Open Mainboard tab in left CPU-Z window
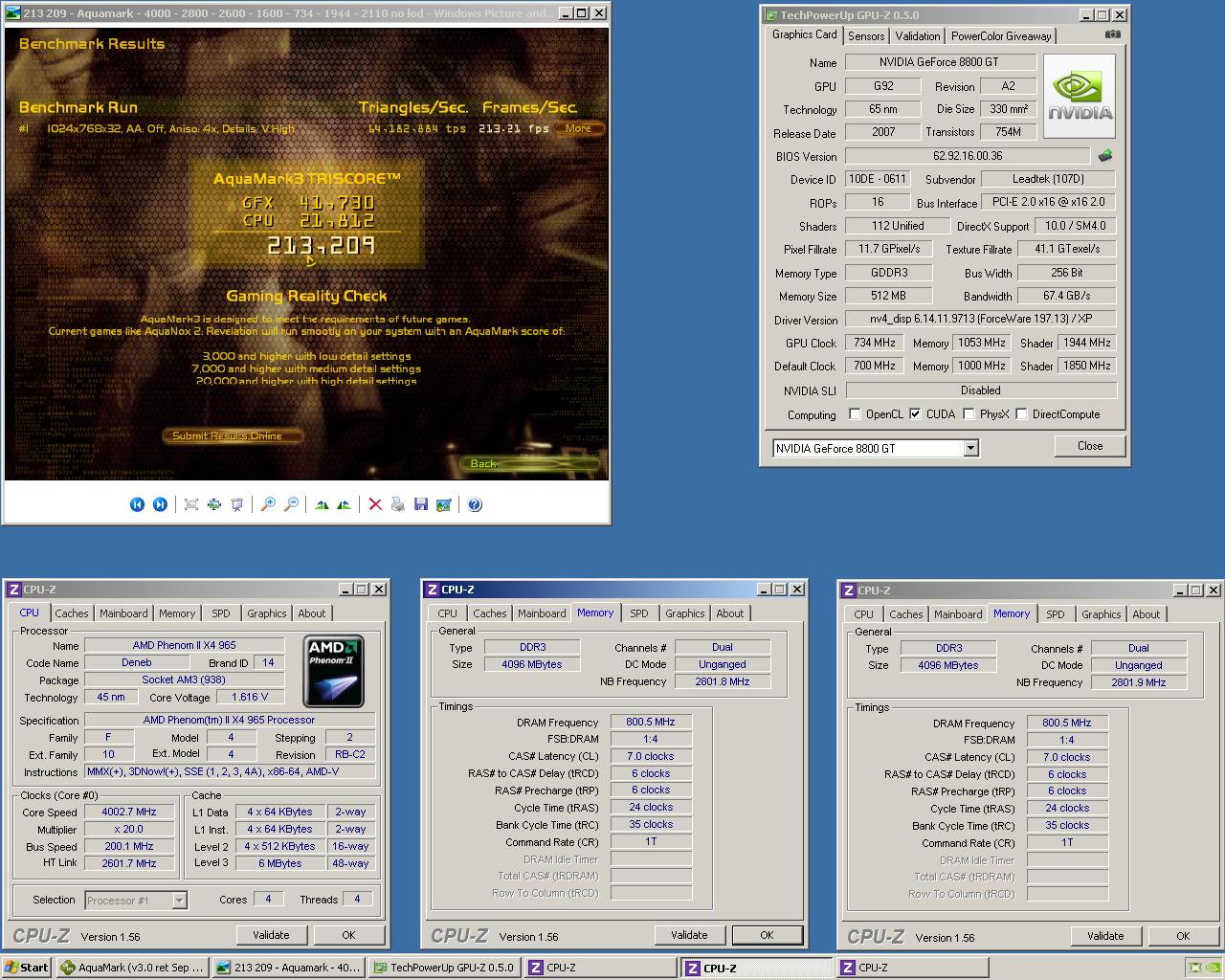Image resolution: width=1225 pixels, height=980 pixels. pos(123,613)
